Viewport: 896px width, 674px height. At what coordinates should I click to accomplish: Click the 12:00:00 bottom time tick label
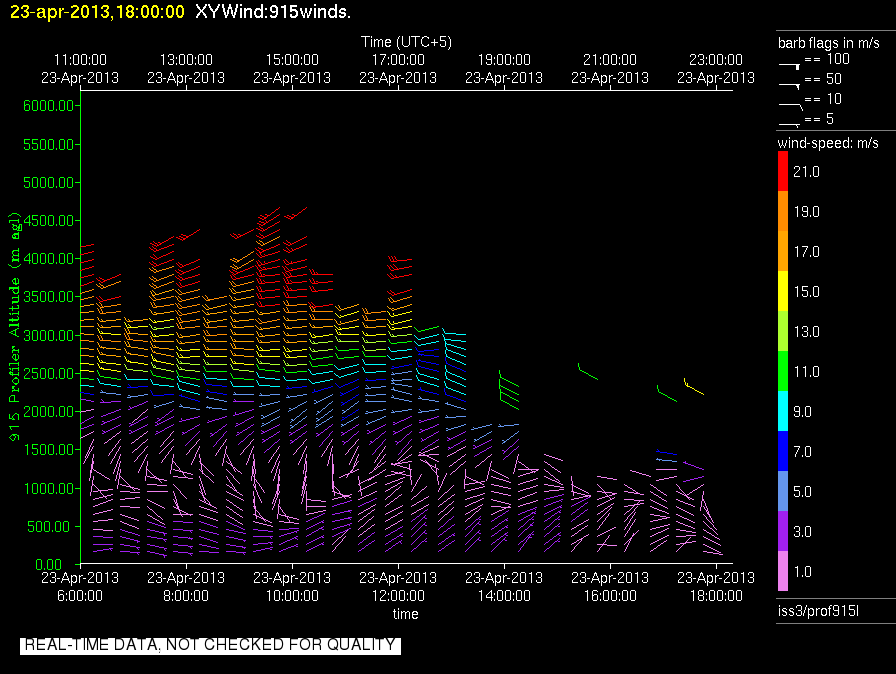(398, 595)
